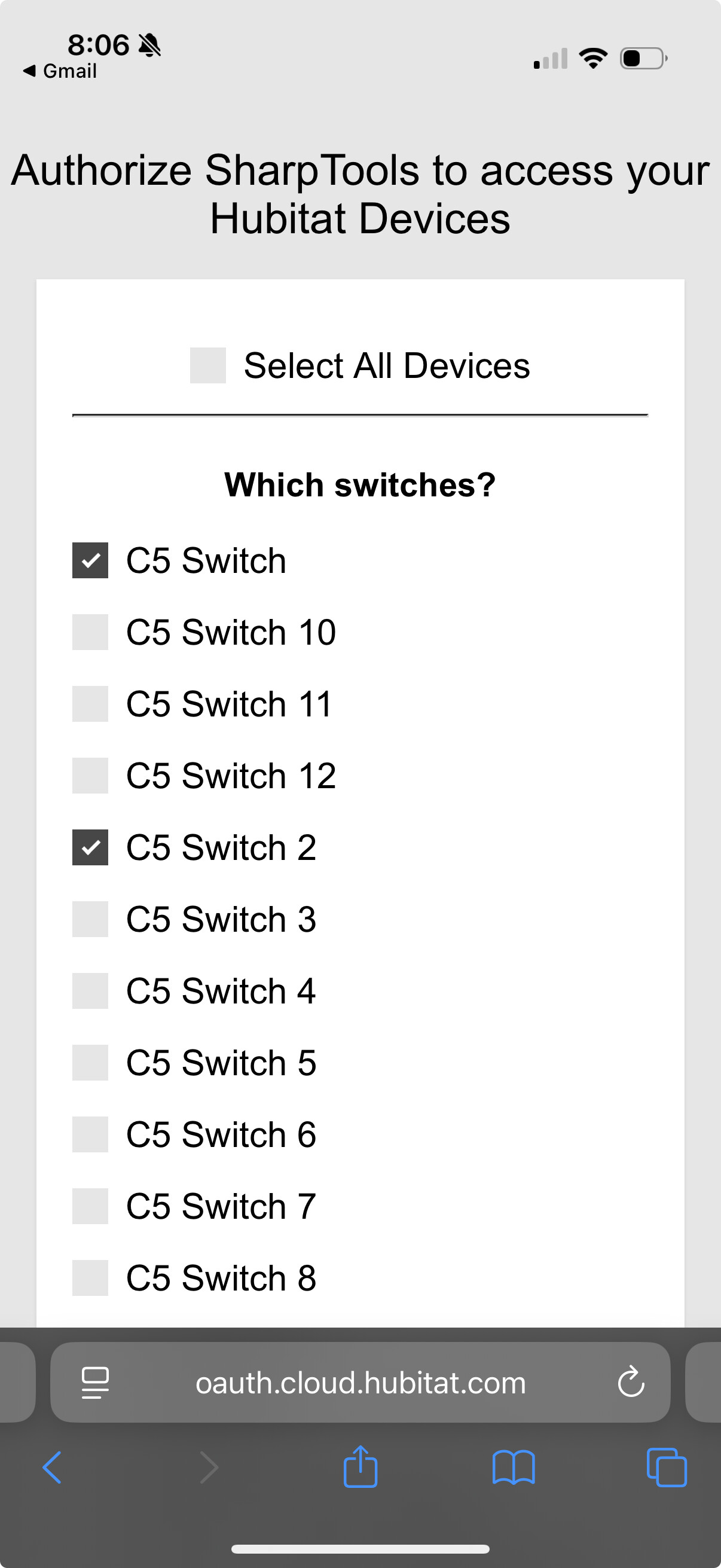This screenshot has height=1568, width=721.
Task: Open the Safari tabs overview icon
Action: pos(667,1468)
